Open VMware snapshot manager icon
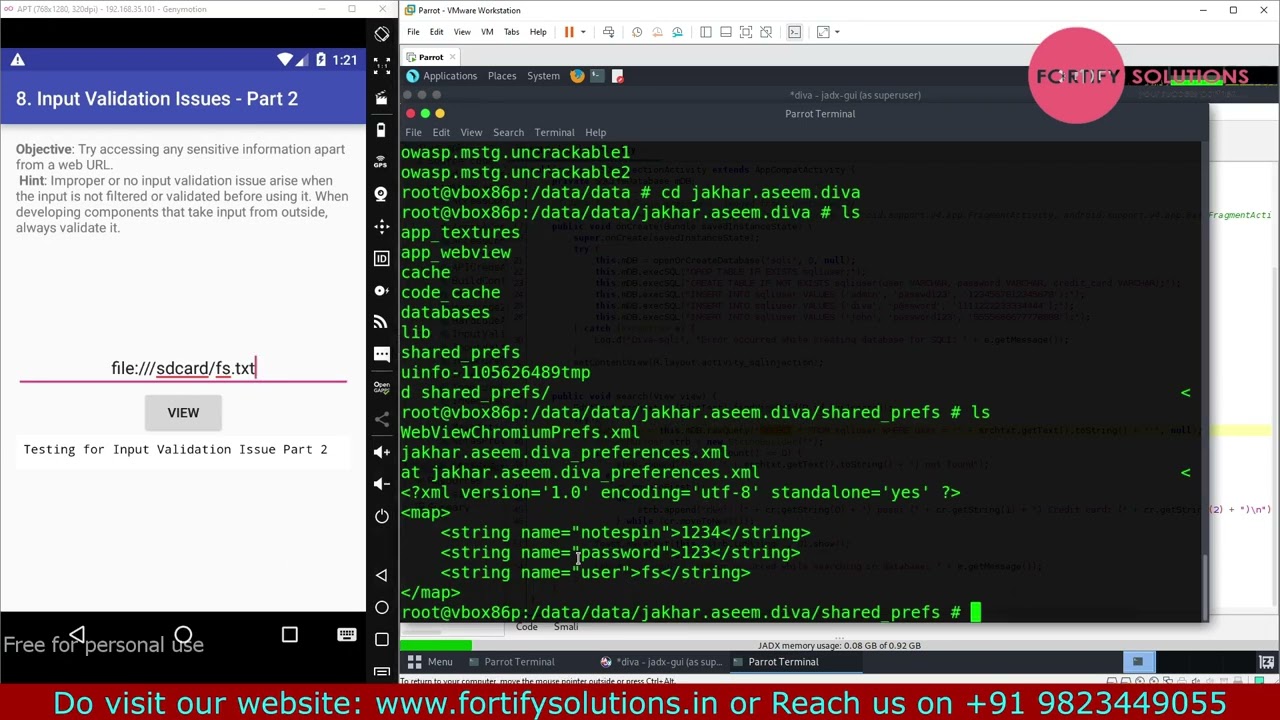This screenshot has height=720, width=1280. [677, 32]
